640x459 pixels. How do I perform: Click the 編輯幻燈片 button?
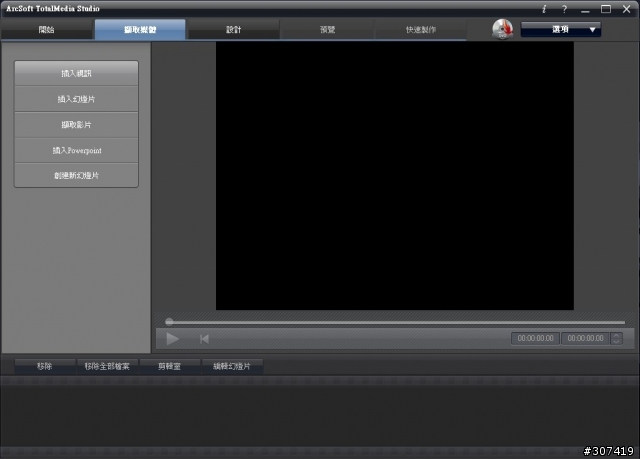click(x=232, y=366)
